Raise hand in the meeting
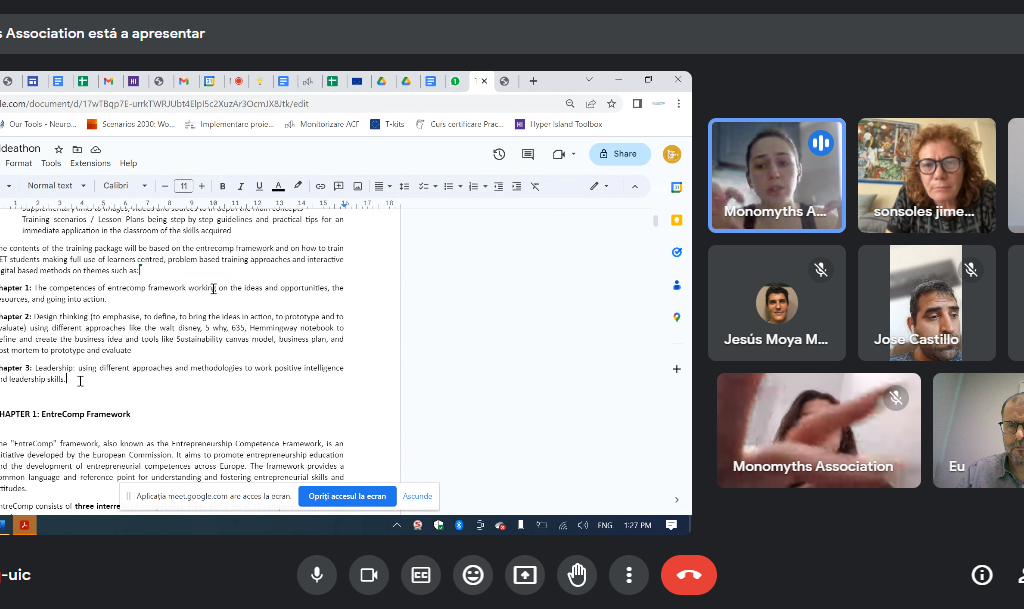Image resolution: width=1024 pixels, height=609 pixels. click(577, 575)
